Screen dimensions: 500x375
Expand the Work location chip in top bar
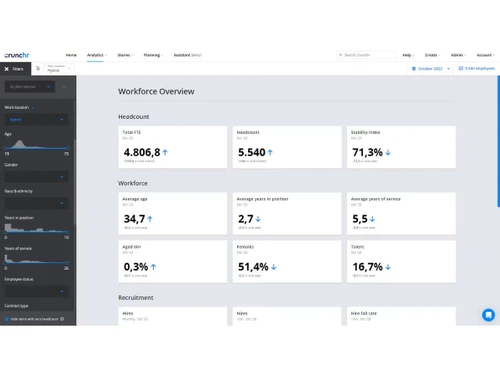click(69, 68)
